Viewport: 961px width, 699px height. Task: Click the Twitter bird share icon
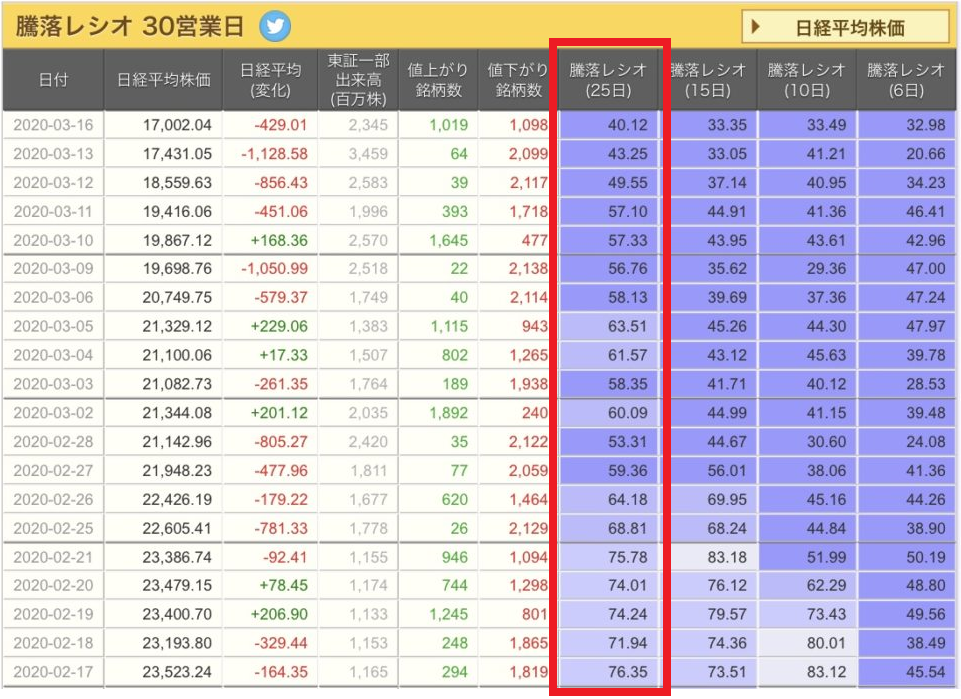click(x=275, y=27)
